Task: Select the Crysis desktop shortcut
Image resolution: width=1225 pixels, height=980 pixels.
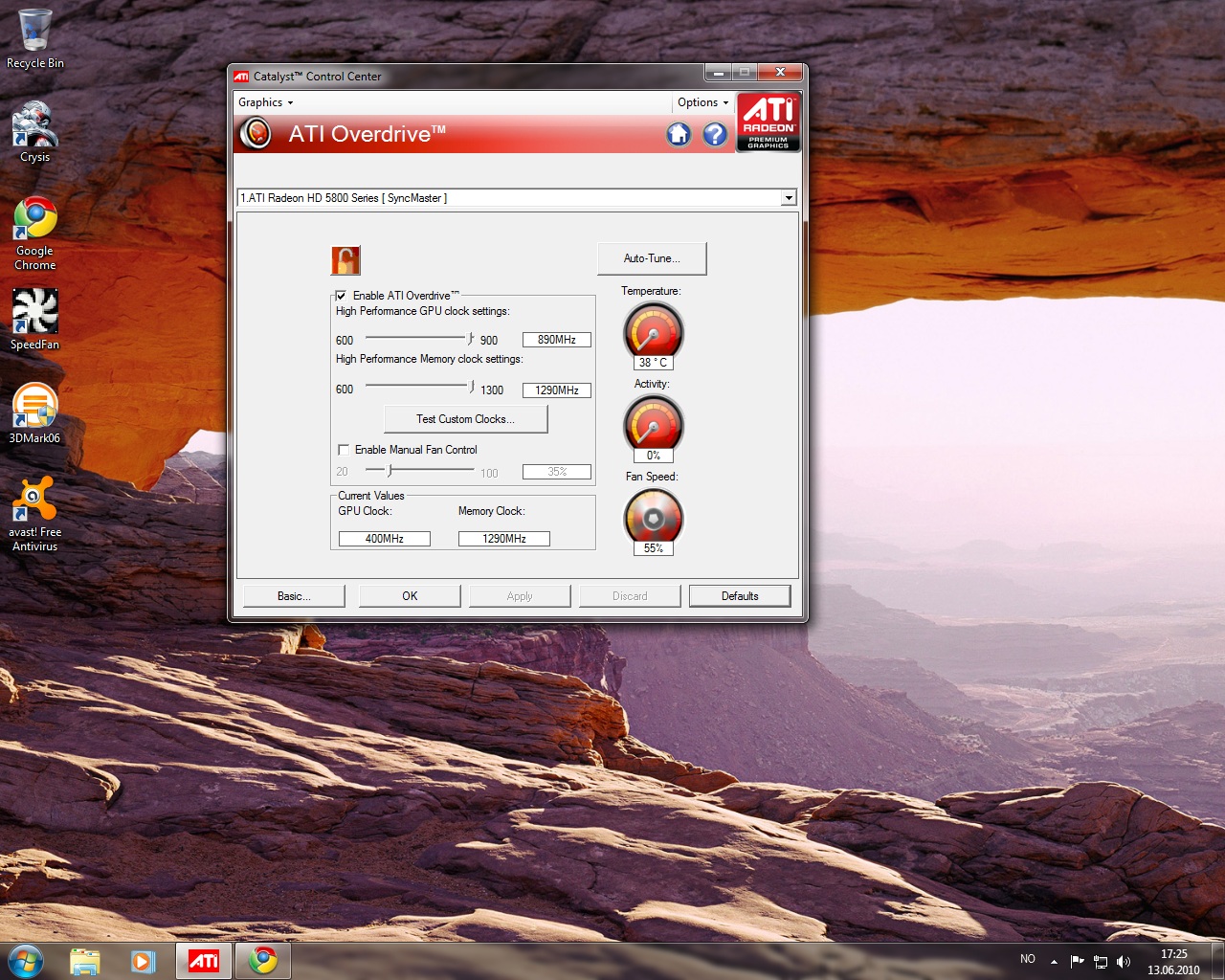Action: click(x=35, y=132)
